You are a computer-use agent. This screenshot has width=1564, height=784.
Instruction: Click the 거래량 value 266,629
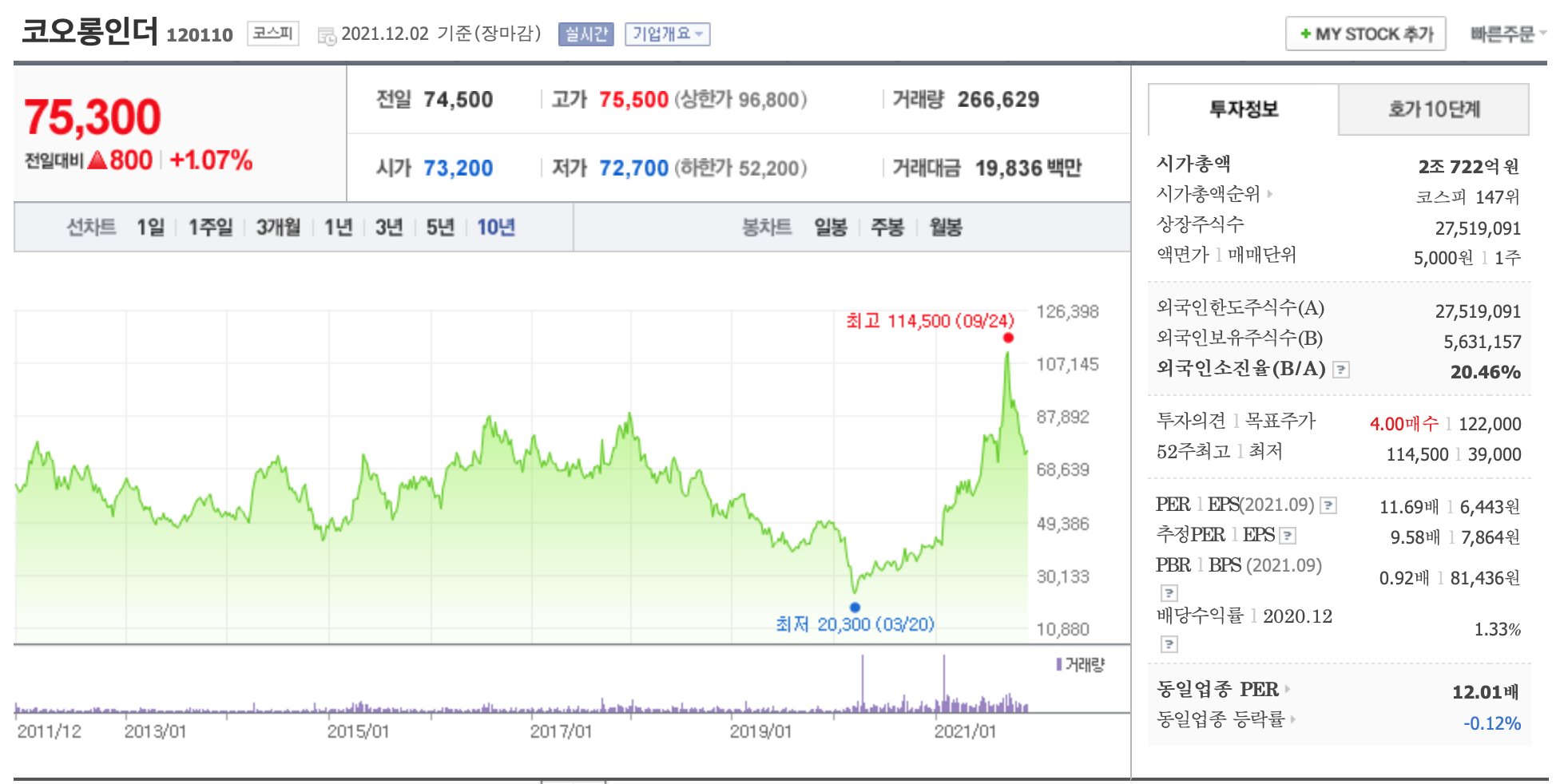click(998, 100)
